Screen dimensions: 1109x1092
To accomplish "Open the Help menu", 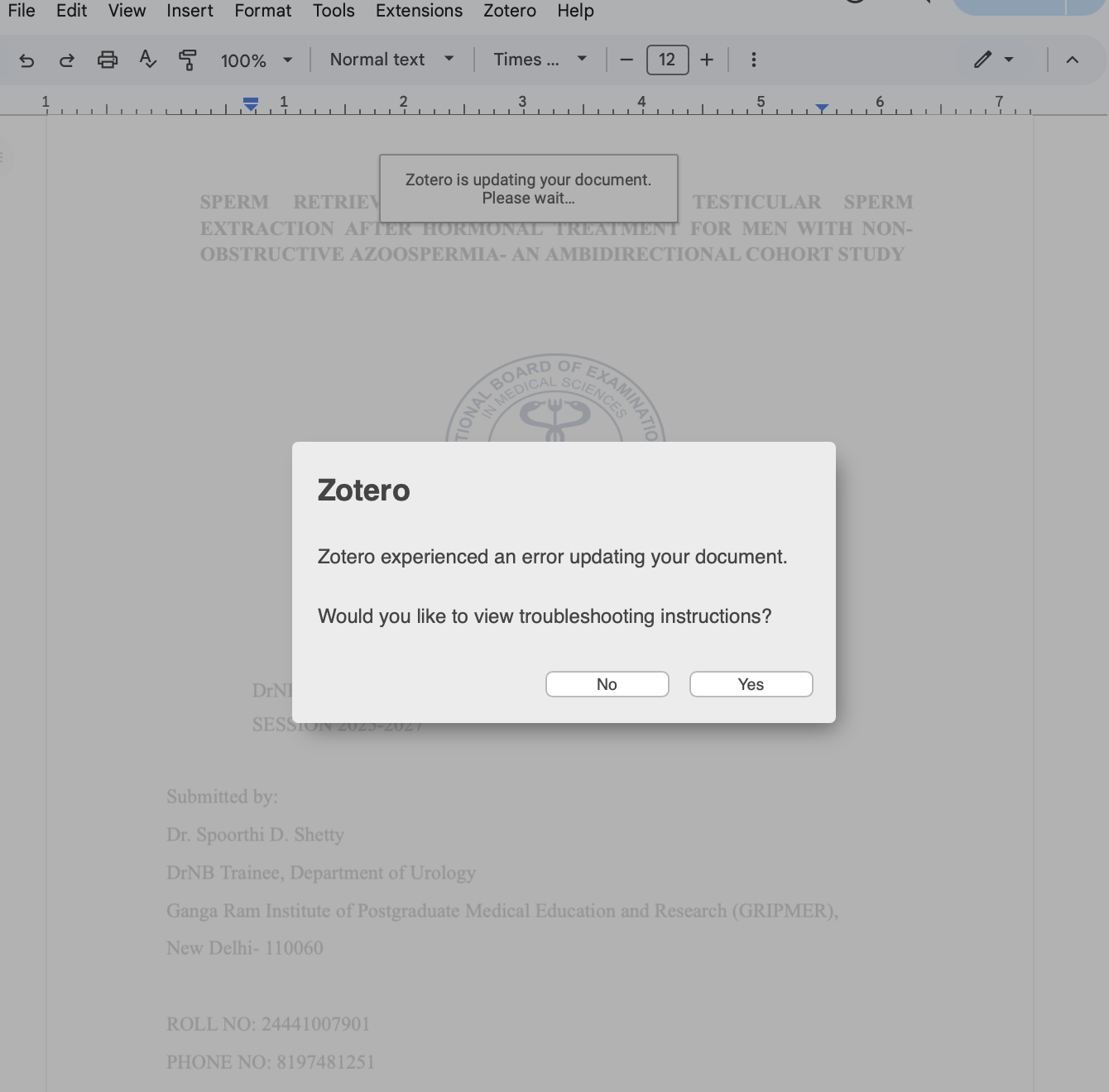I will pyautogui.click(x=575, y=11).
